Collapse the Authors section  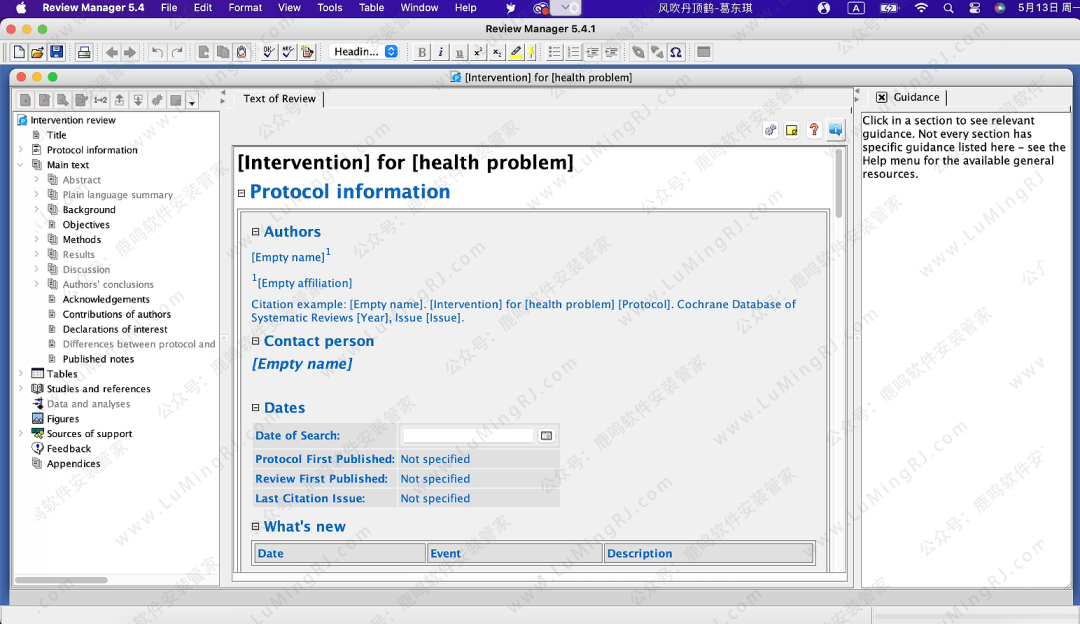pyautogui.click(x=256, y=232)
